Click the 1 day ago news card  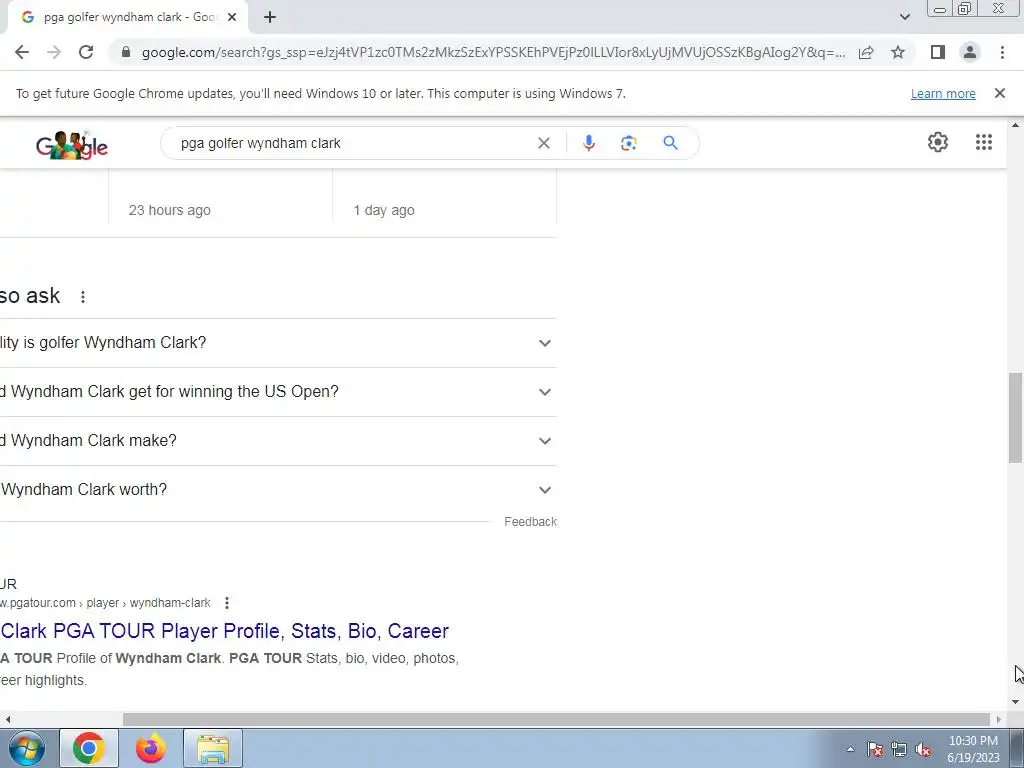[x=445, y=196]
